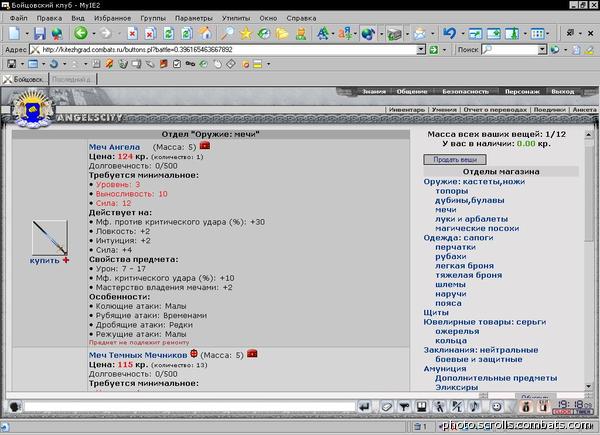Viewport: 600px width, 435px height.
Task: Click the Продать вещи button
Action: (455, 159)
